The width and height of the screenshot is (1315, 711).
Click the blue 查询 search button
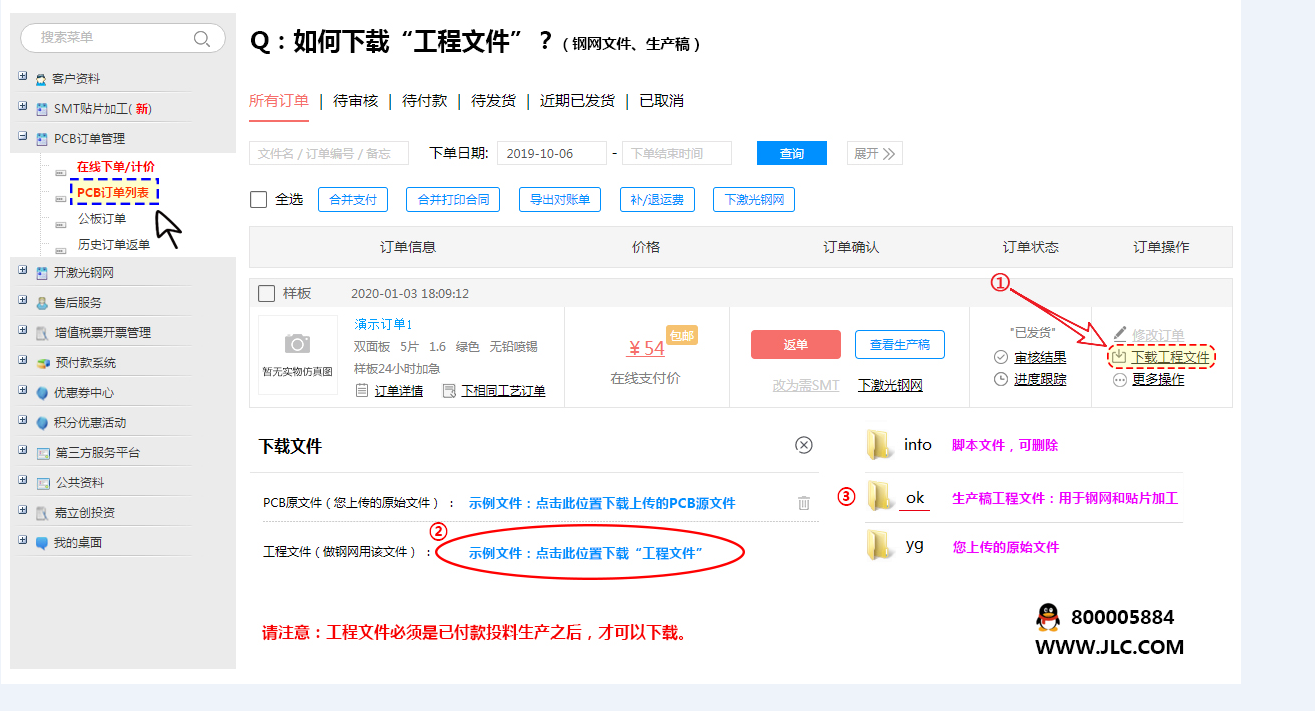point(791,153)
